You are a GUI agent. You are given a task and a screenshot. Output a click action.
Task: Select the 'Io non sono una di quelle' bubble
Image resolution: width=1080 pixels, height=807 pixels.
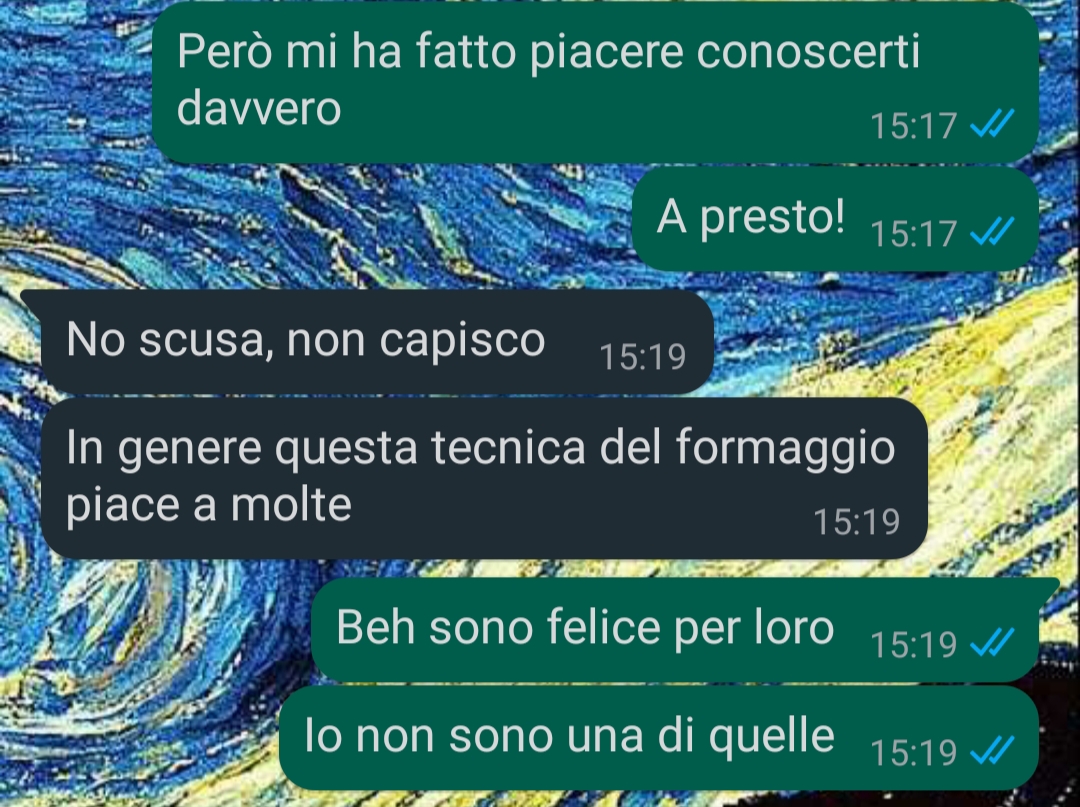pyautogui.click(x=659, y=737)
